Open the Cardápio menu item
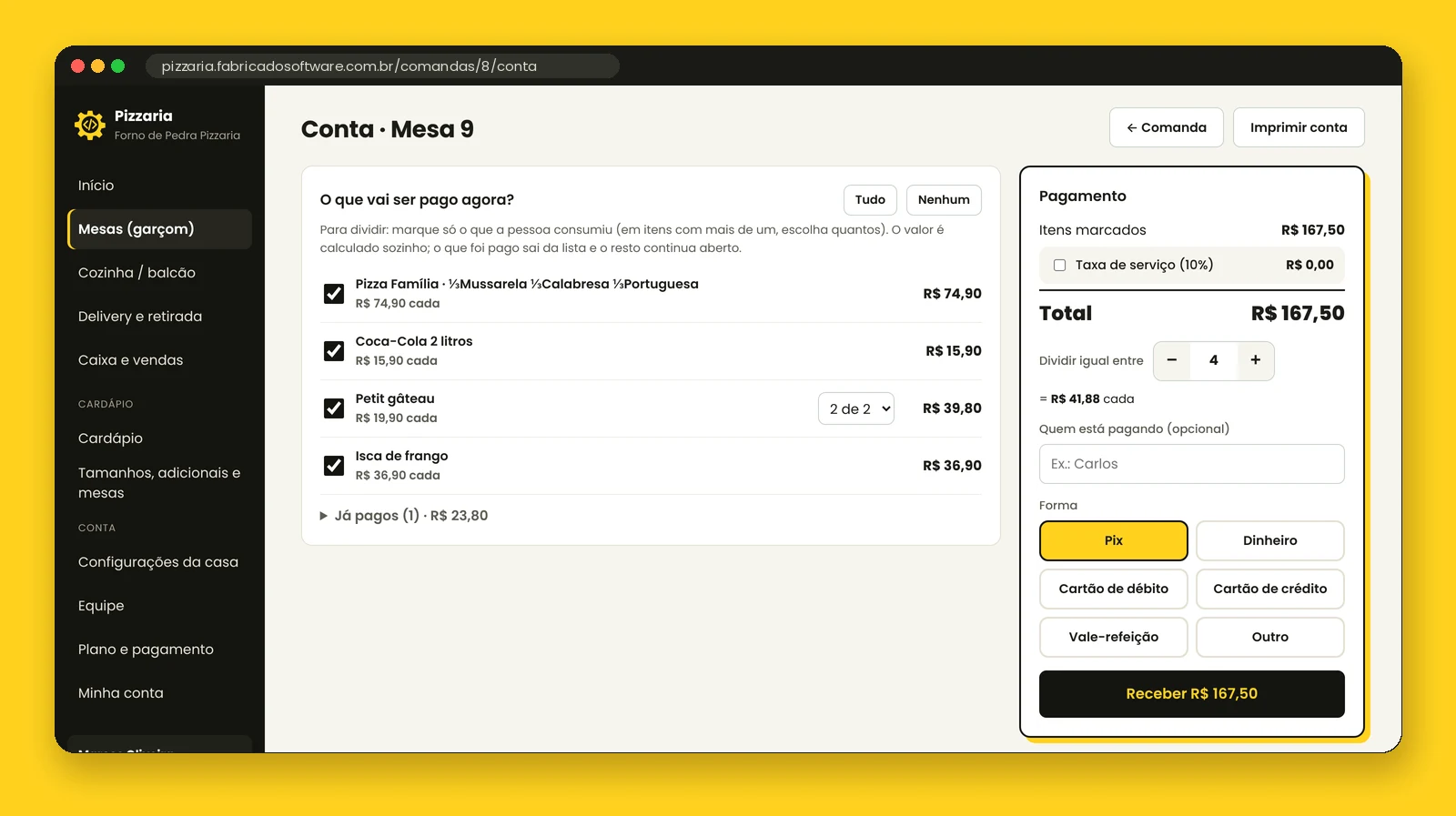The image size is (1456, 816). tap(159, 438)
